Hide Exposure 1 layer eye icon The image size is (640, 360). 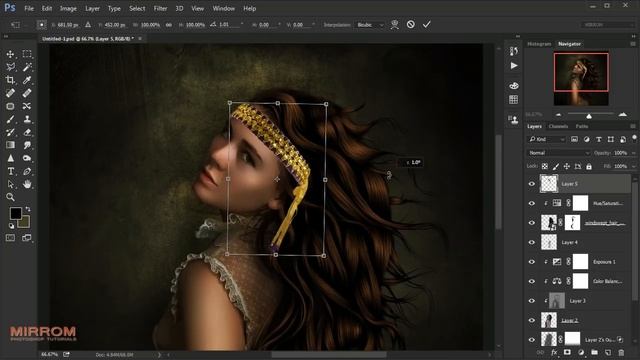tap(532, 262)
